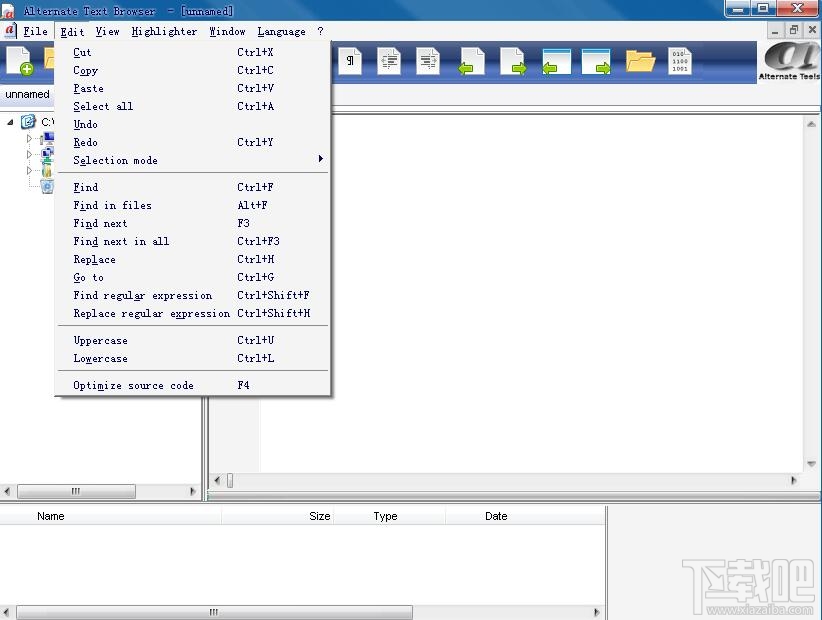Screen dimensions: 822x620
Task: Choose Go to in the Edit menu
Action: (x=193, y=277)
